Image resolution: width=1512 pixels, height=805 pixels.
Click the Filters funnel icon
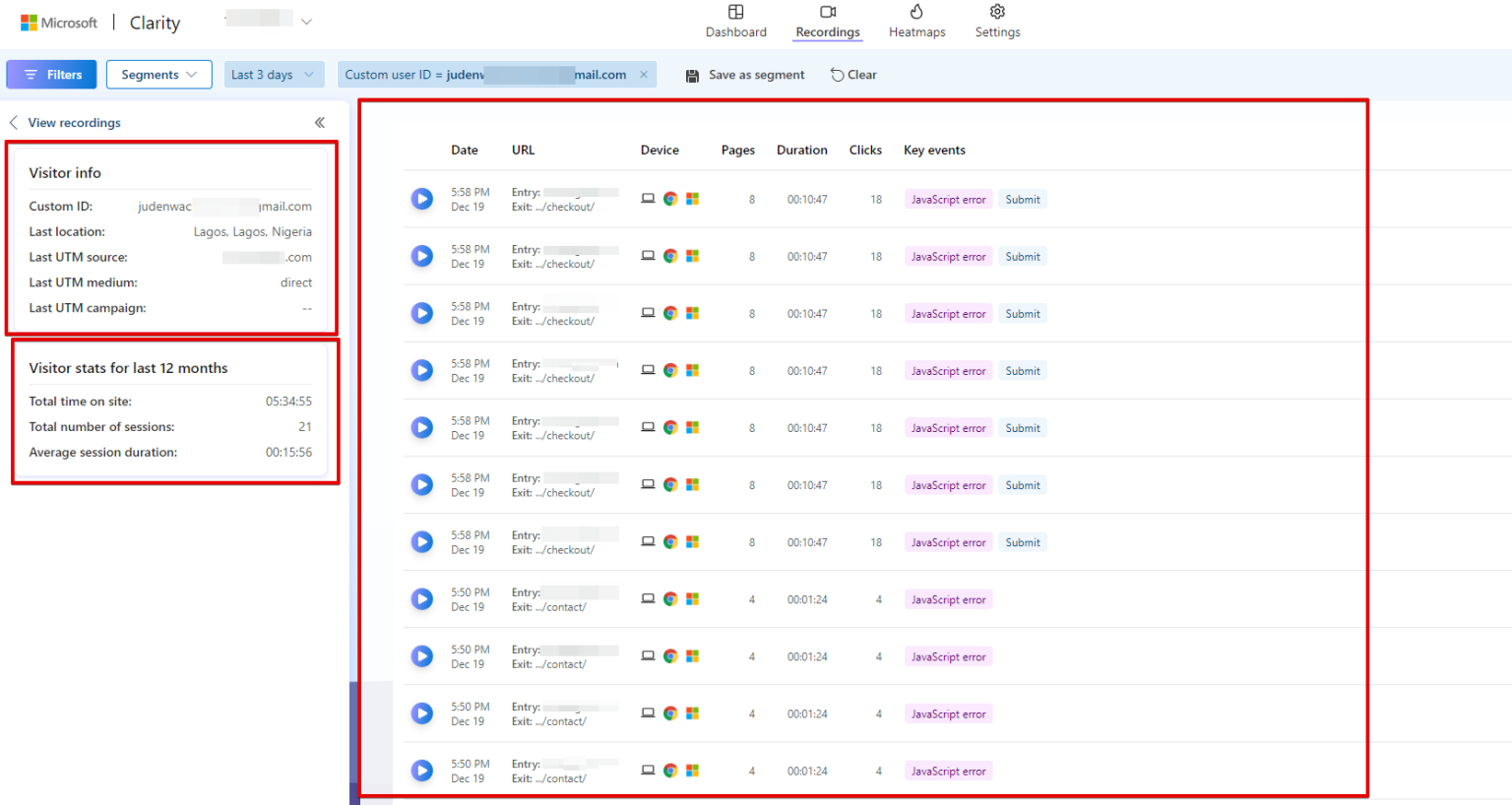(31, 74)
